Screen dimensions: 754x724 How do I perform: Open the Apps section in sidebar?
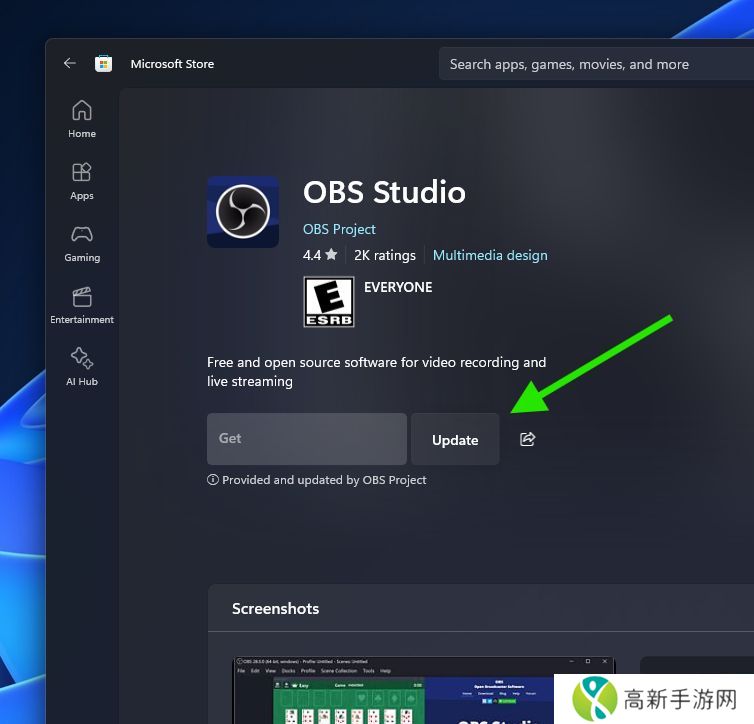click(82, 181)
